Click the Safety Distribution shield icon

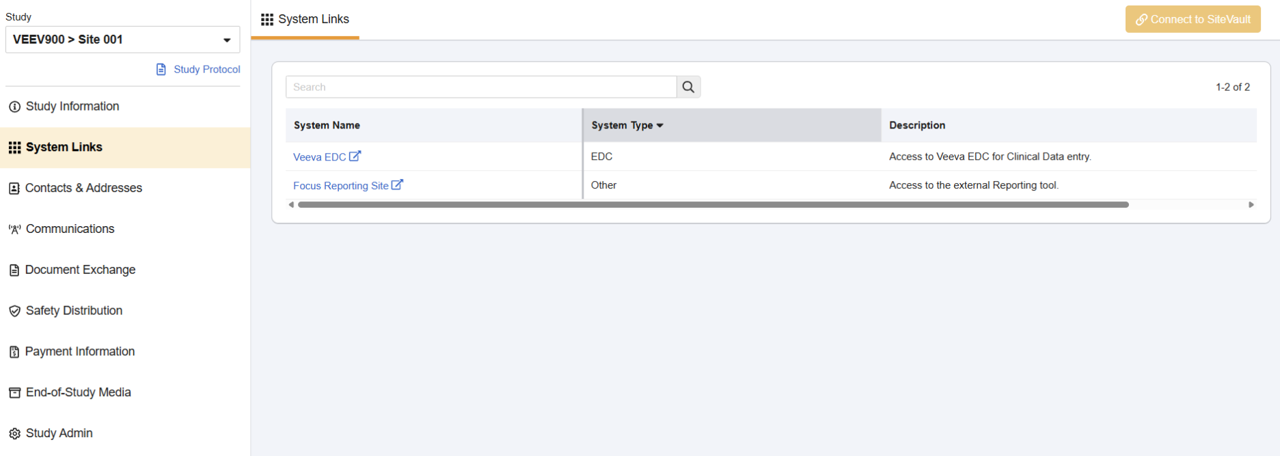14,311
